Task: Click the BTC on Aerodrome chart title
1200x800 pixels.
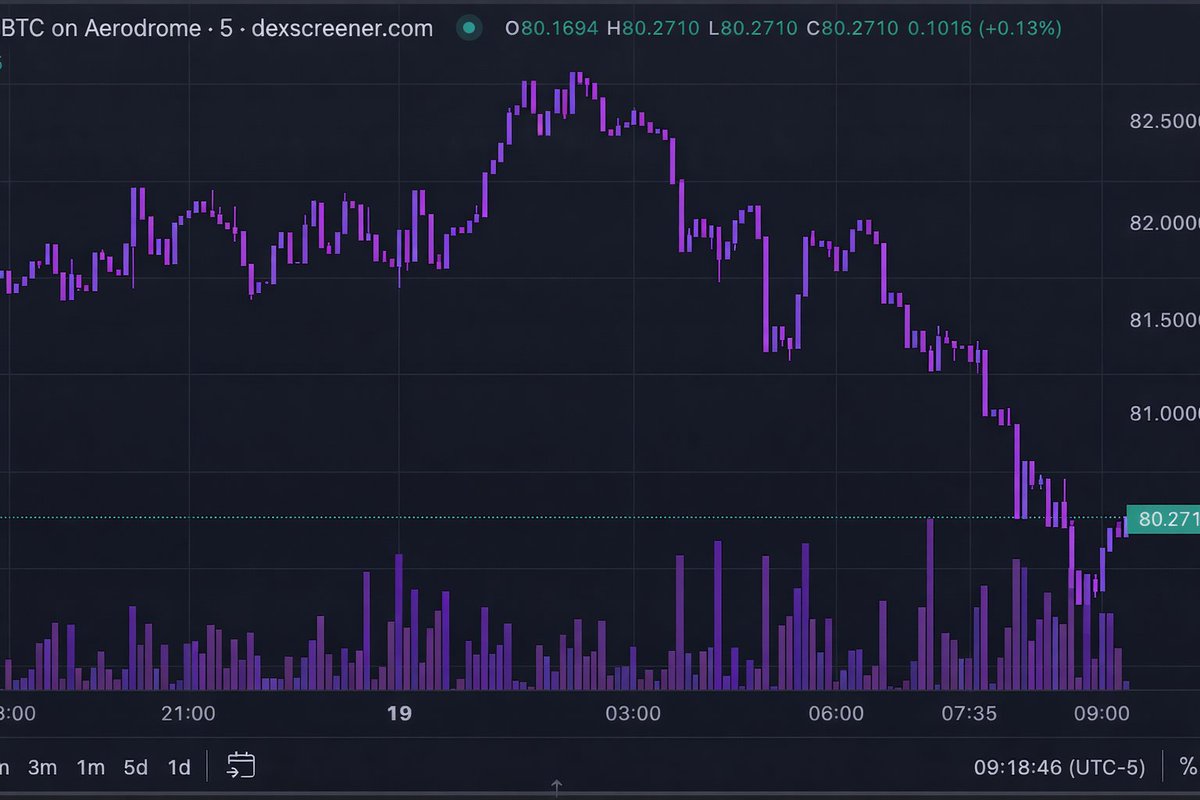Action: tap(217, 28)
